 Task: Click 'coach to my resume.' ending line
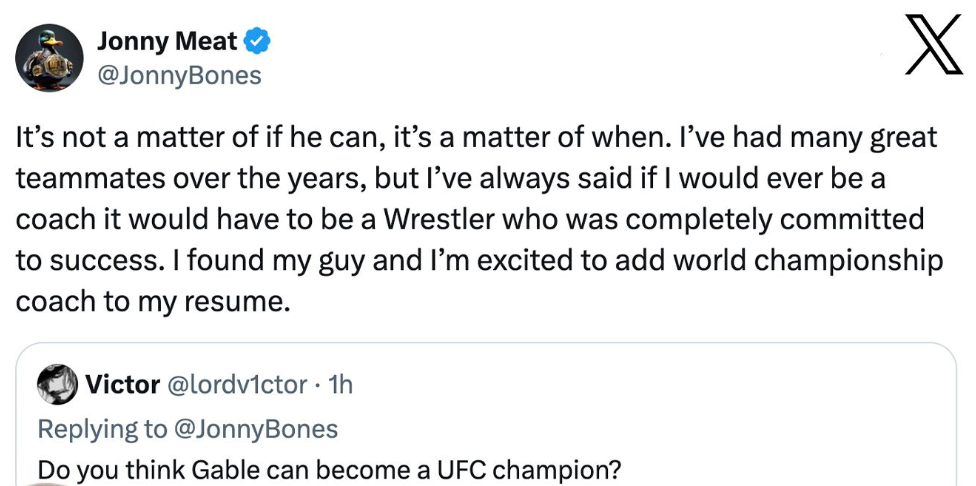153,302
